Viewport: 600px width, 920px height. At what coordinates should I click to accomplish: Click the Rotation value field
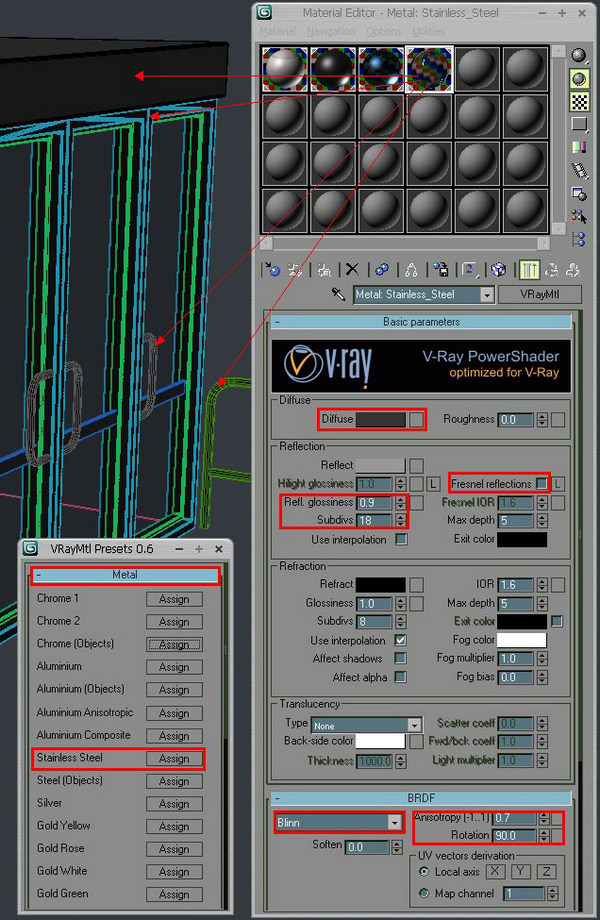tap(514, 835)
